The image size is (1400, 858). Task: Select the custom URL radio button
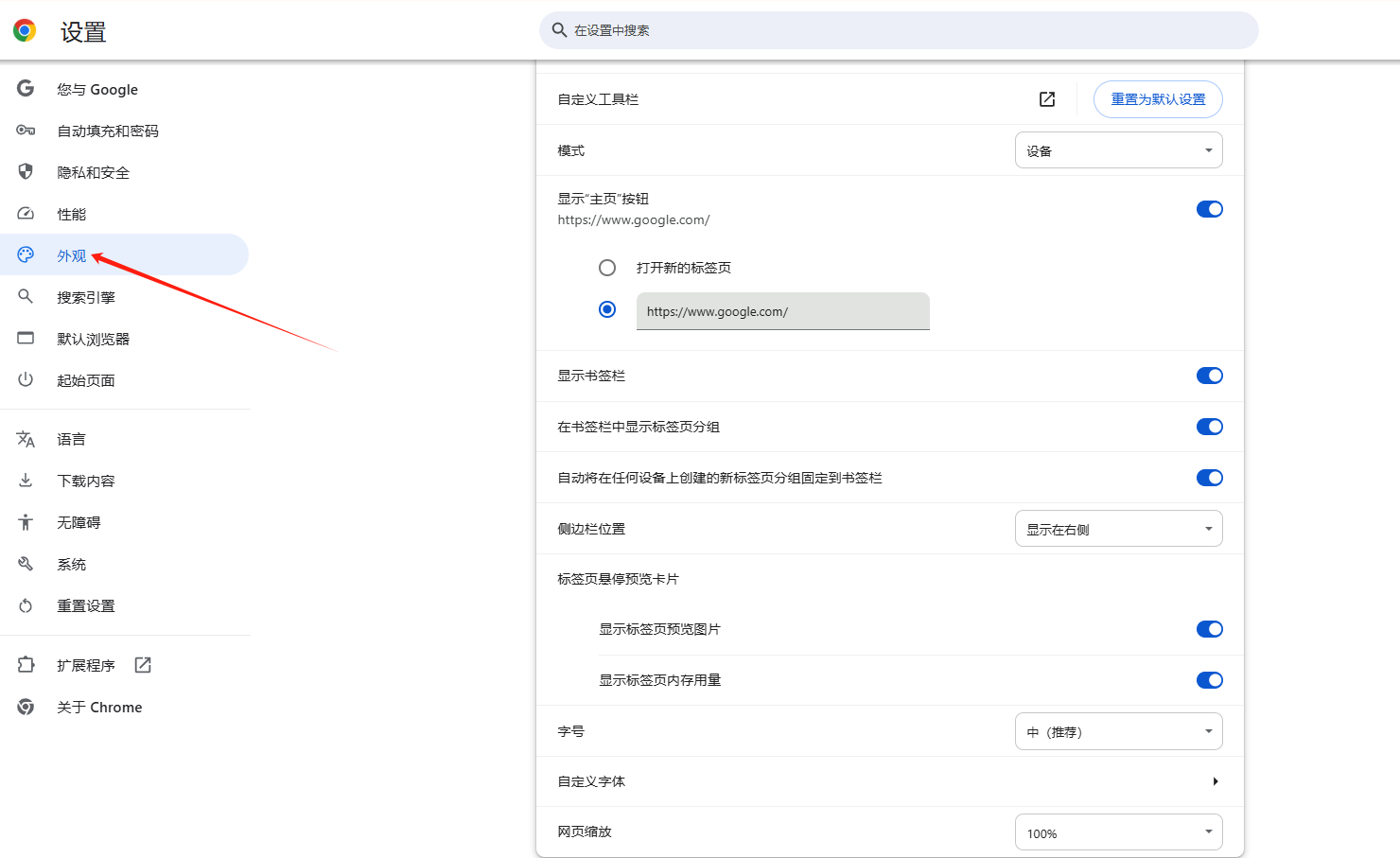[x=607, y=309]
